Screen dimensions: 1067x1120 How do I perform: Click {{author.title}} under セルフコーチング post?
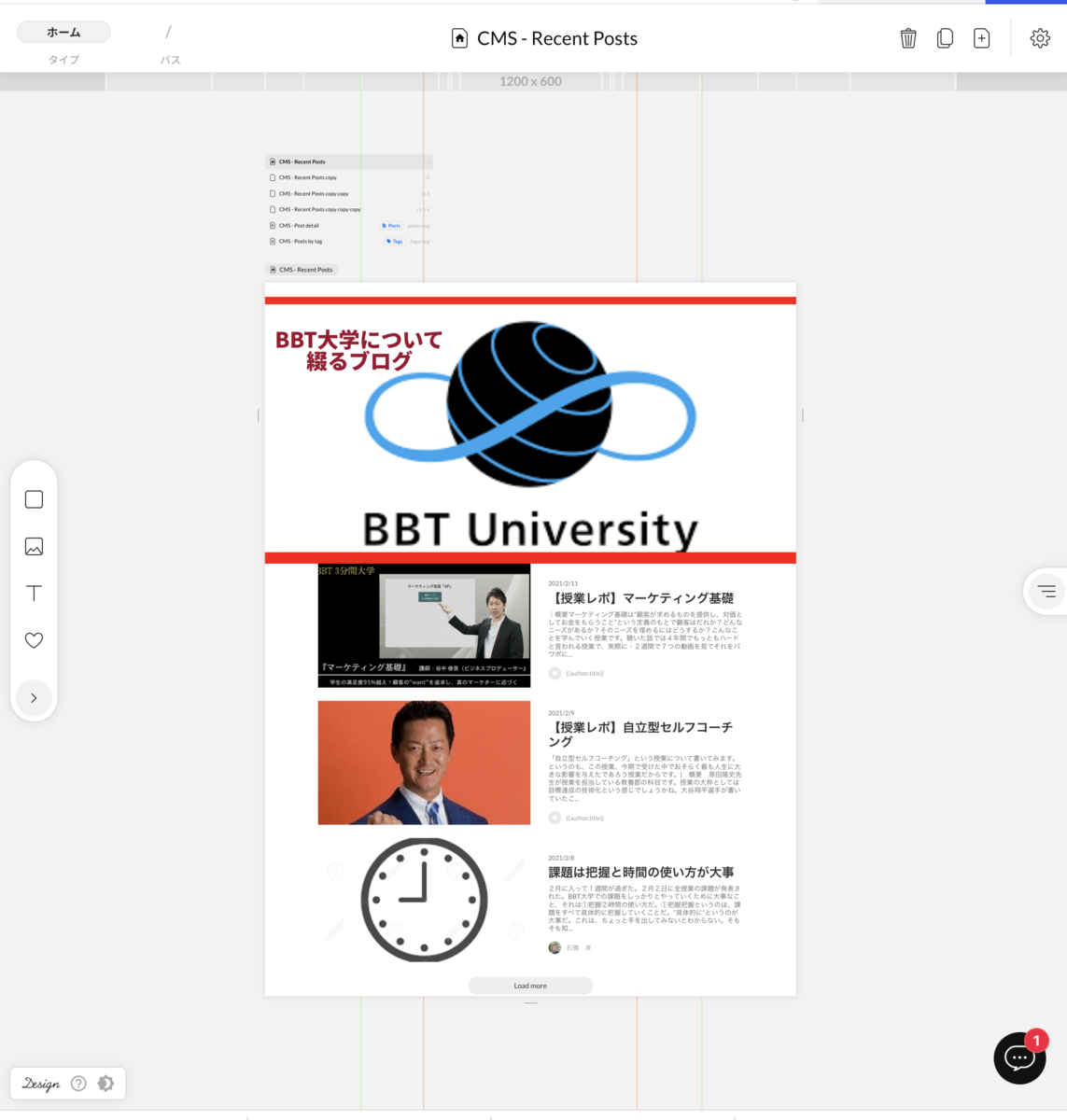point(585,818)
